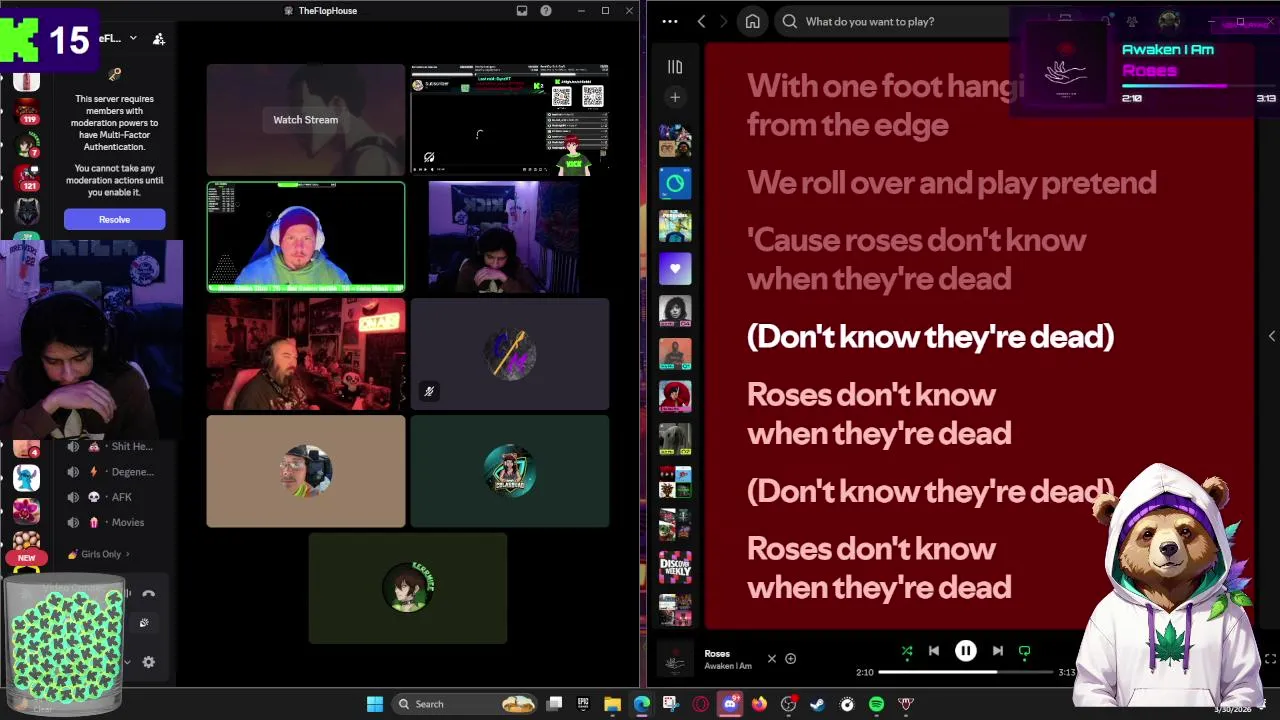Select Kick banner webcam tile
1280x720 pixels.
(504, 237)
